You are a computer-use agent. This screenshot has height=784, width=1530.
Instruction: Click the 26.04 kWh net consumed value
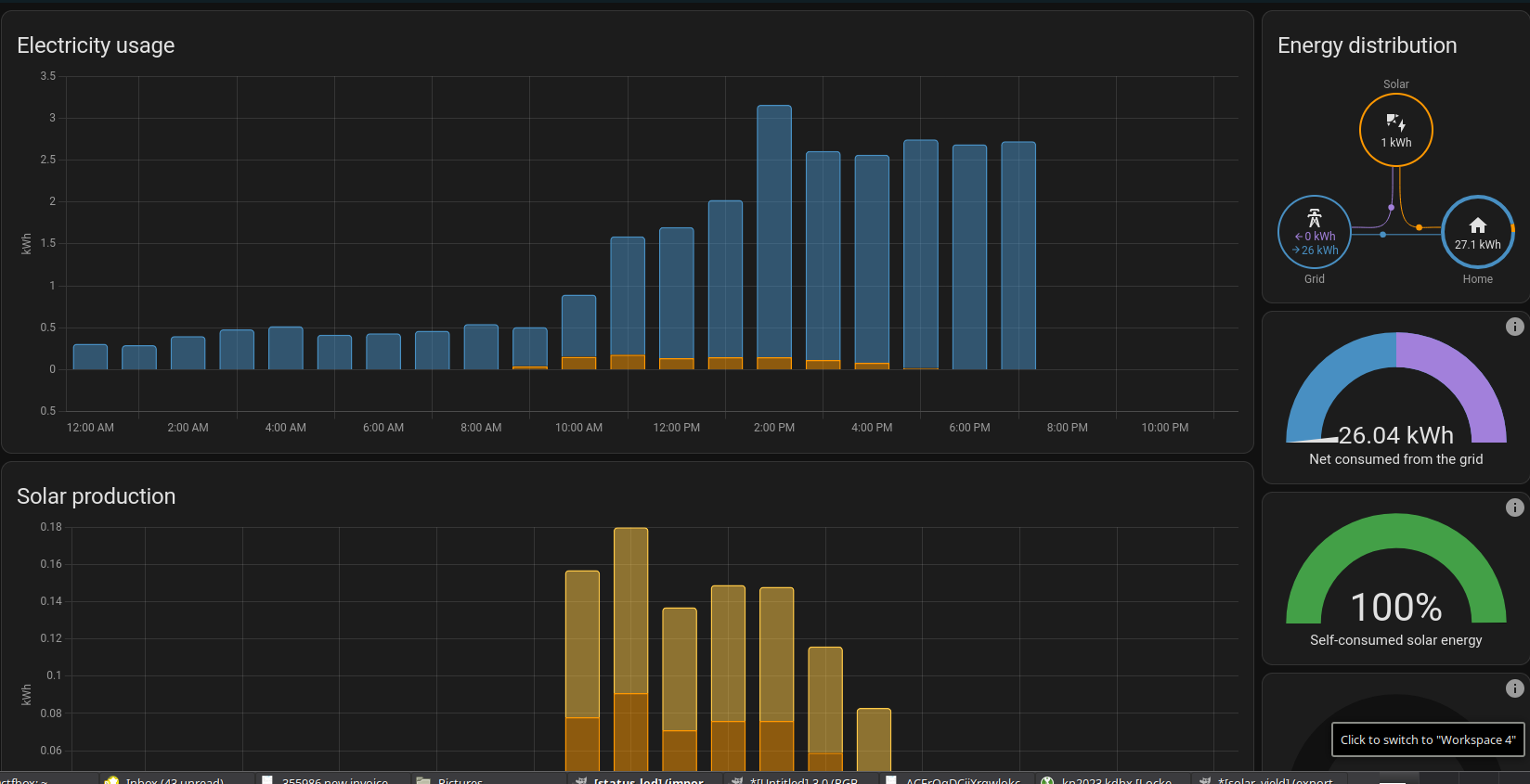point(1395,435)
